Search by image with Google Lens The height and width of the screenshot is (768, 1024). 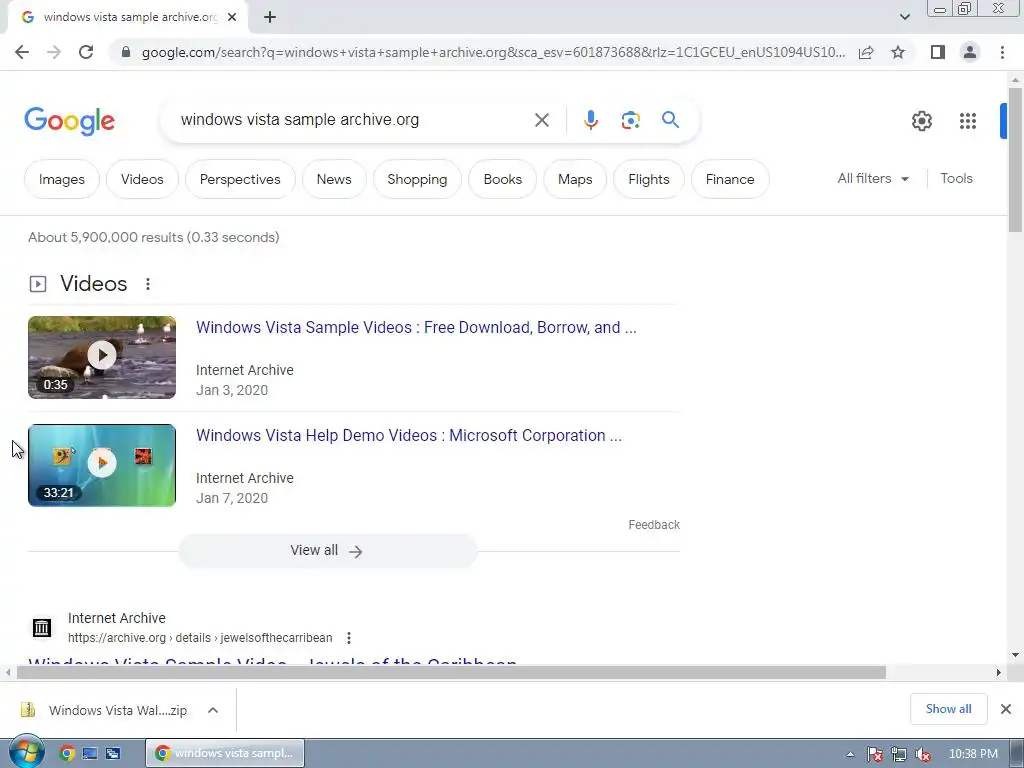pyautogui.click(x=630, y=120)
